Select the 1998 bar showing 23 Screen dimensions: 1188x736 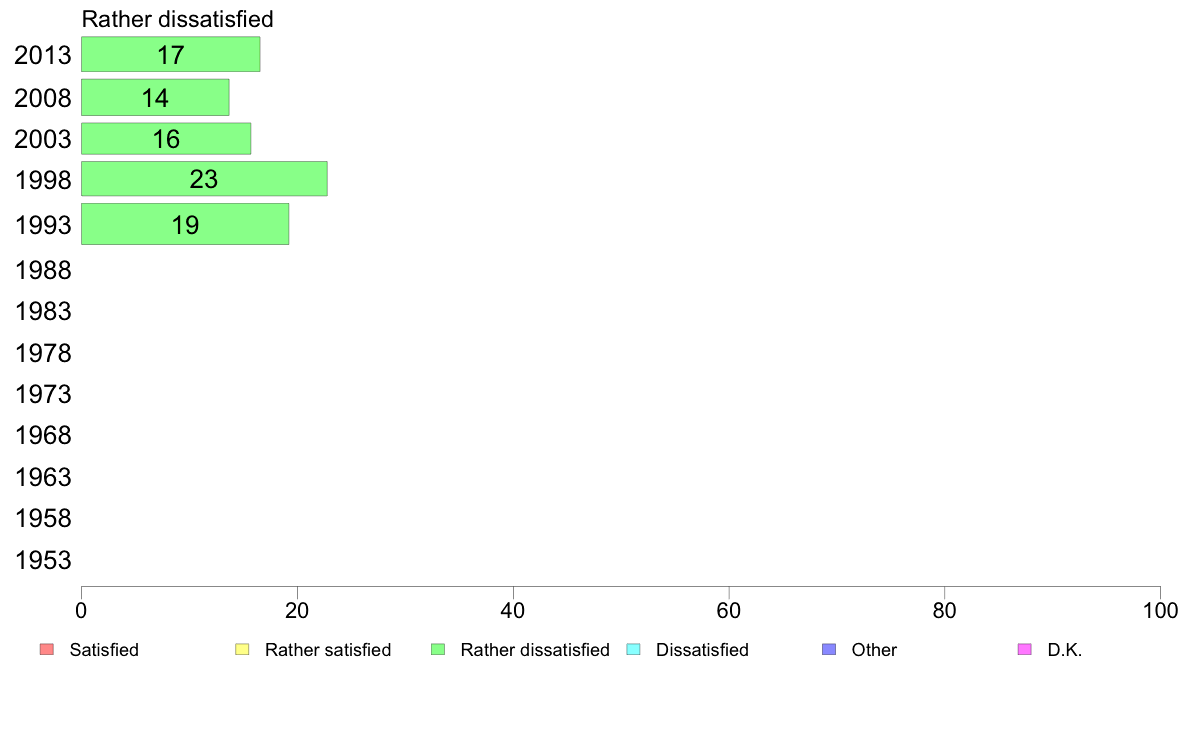click(204, 180)
